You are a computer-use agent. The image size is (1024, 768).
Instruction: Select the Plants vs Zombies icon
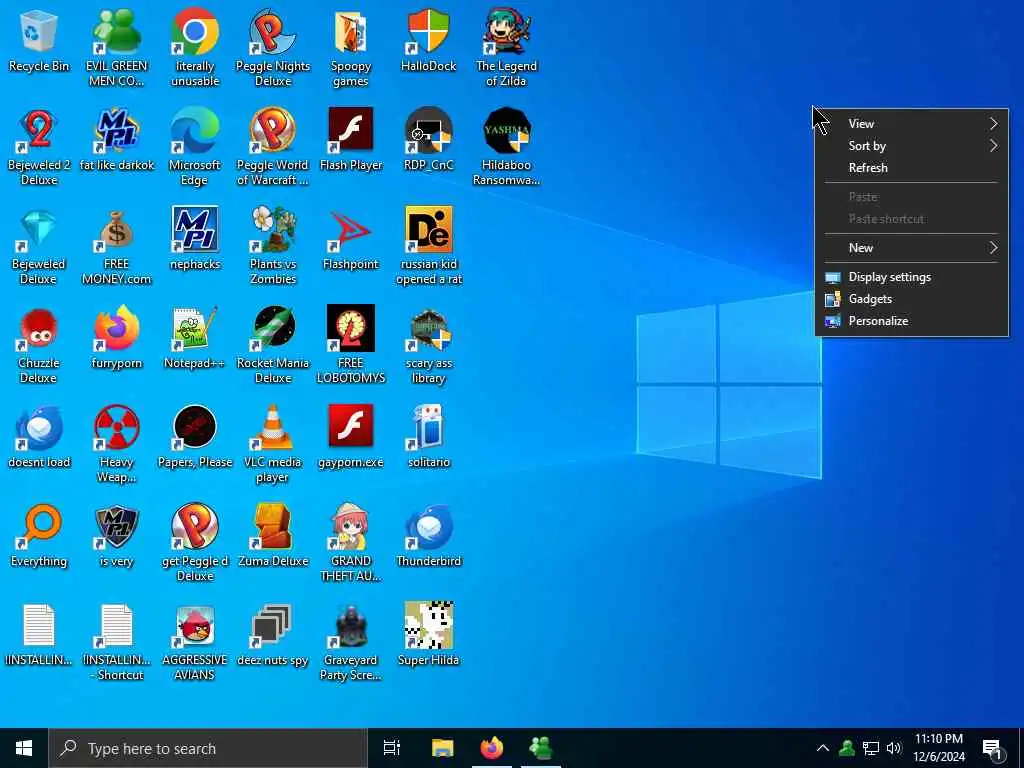pyautogui.click(x=273, y=229)
